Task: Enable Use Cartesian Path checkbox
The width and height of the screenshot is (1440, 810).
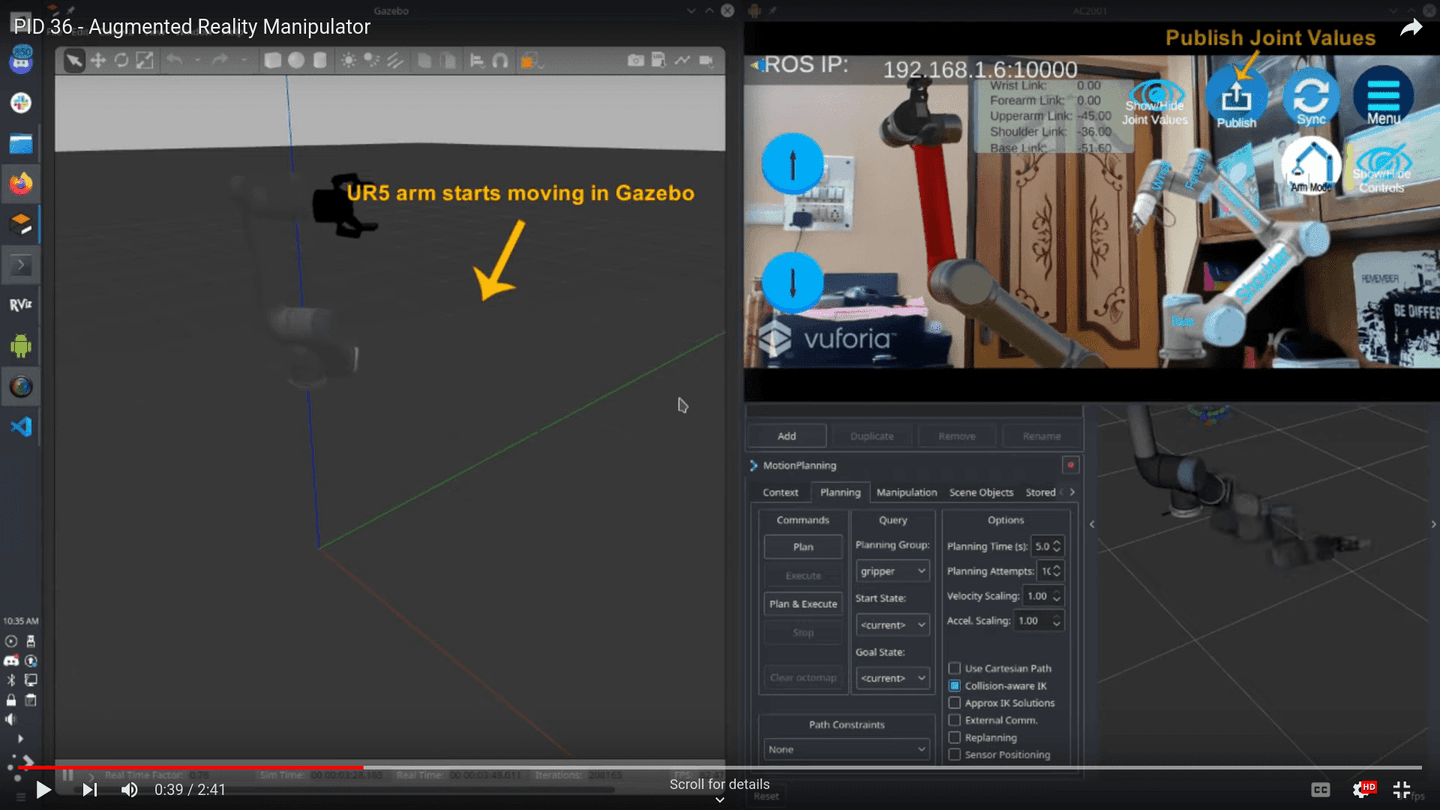Action: pyautogui.click(x=954, y=668)
